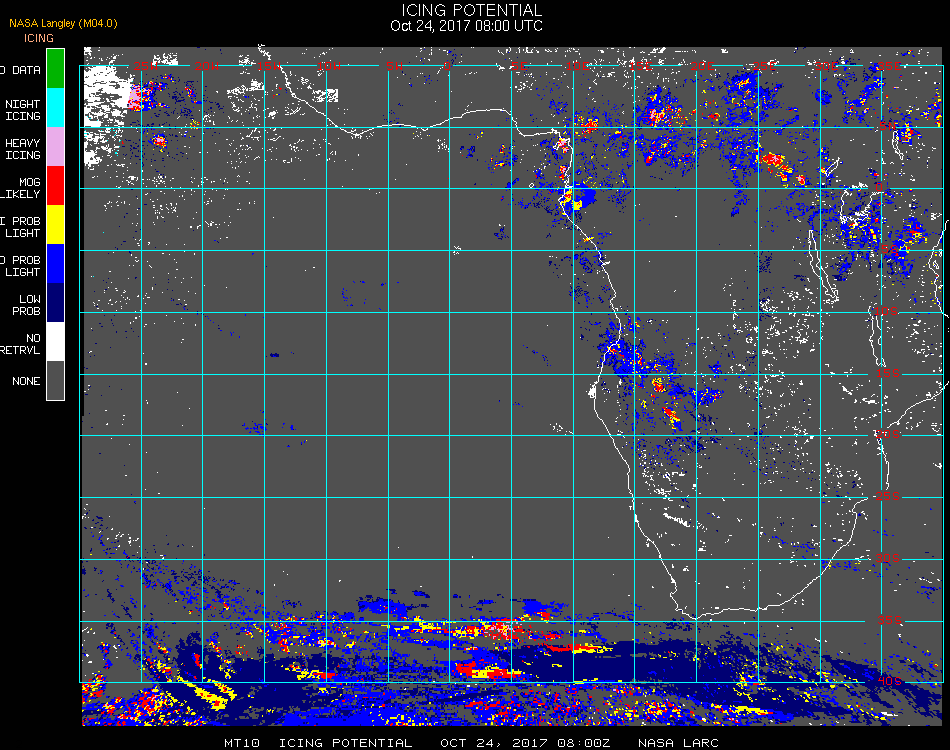Click the white NO RETRVL legend swatch

(55, 342)
